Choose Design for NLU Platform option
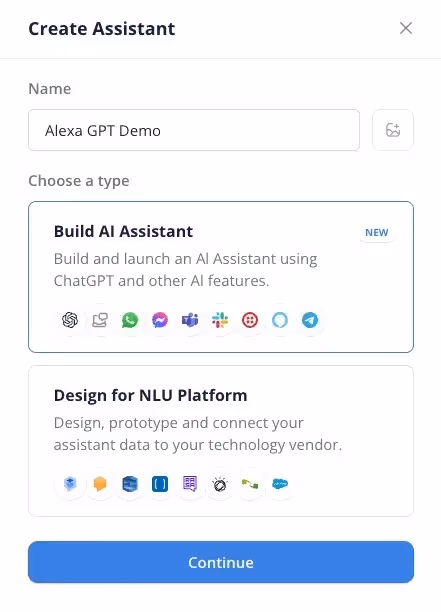The image size is (441, 612). pos(221,441)
